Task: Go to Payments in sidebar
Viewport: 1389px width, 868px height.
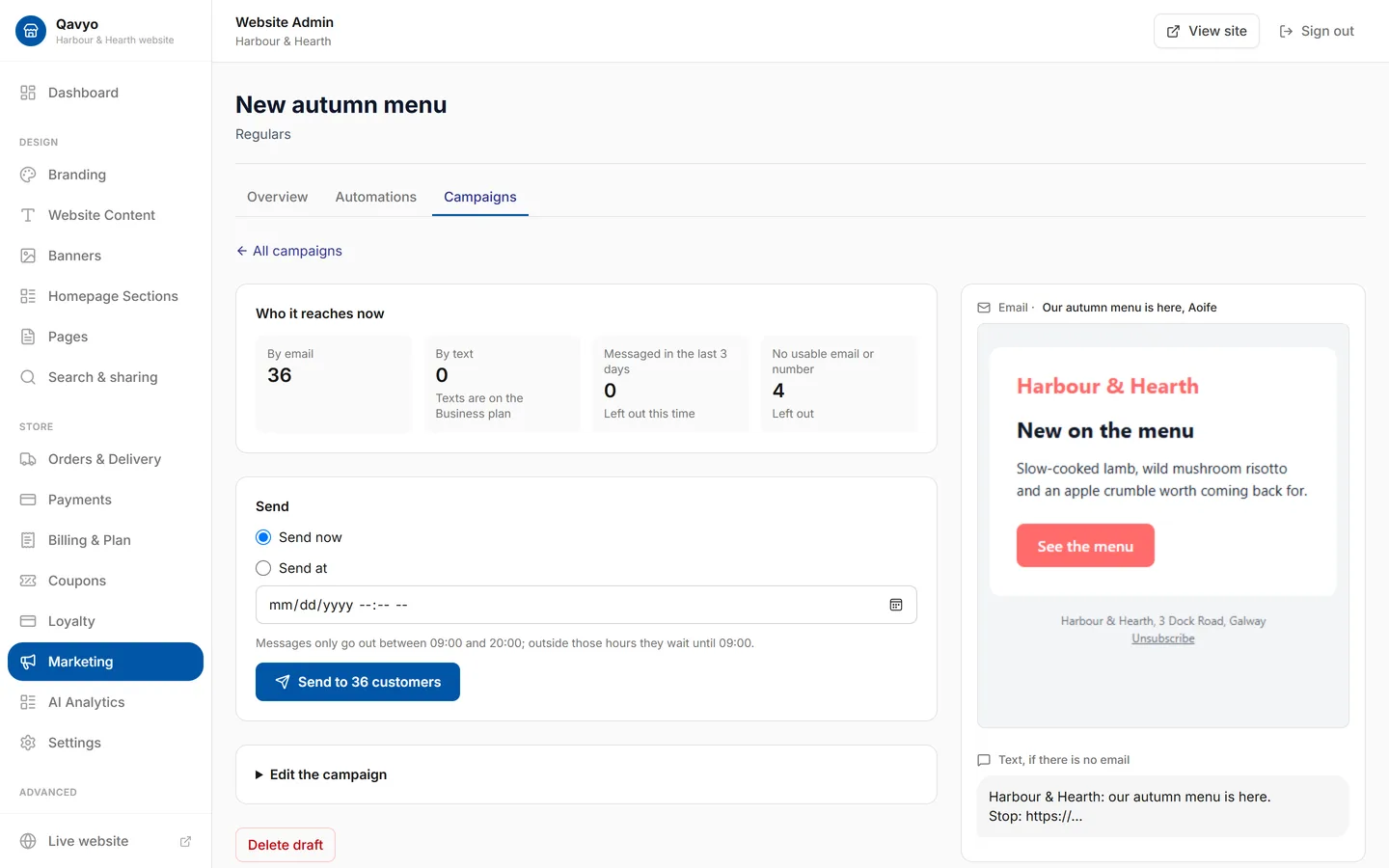Action: coord(105,500)
